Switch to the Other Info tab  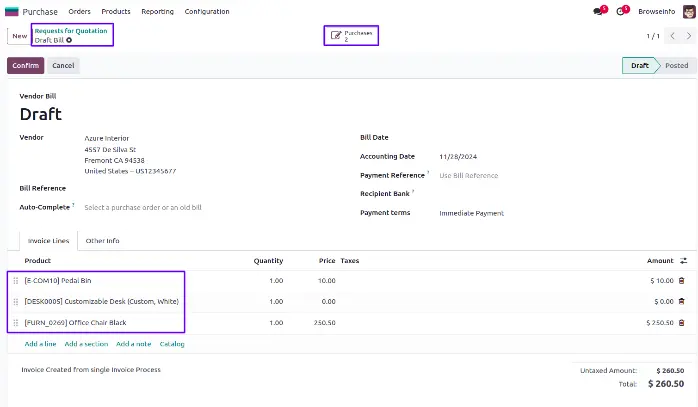pos(102,241)
